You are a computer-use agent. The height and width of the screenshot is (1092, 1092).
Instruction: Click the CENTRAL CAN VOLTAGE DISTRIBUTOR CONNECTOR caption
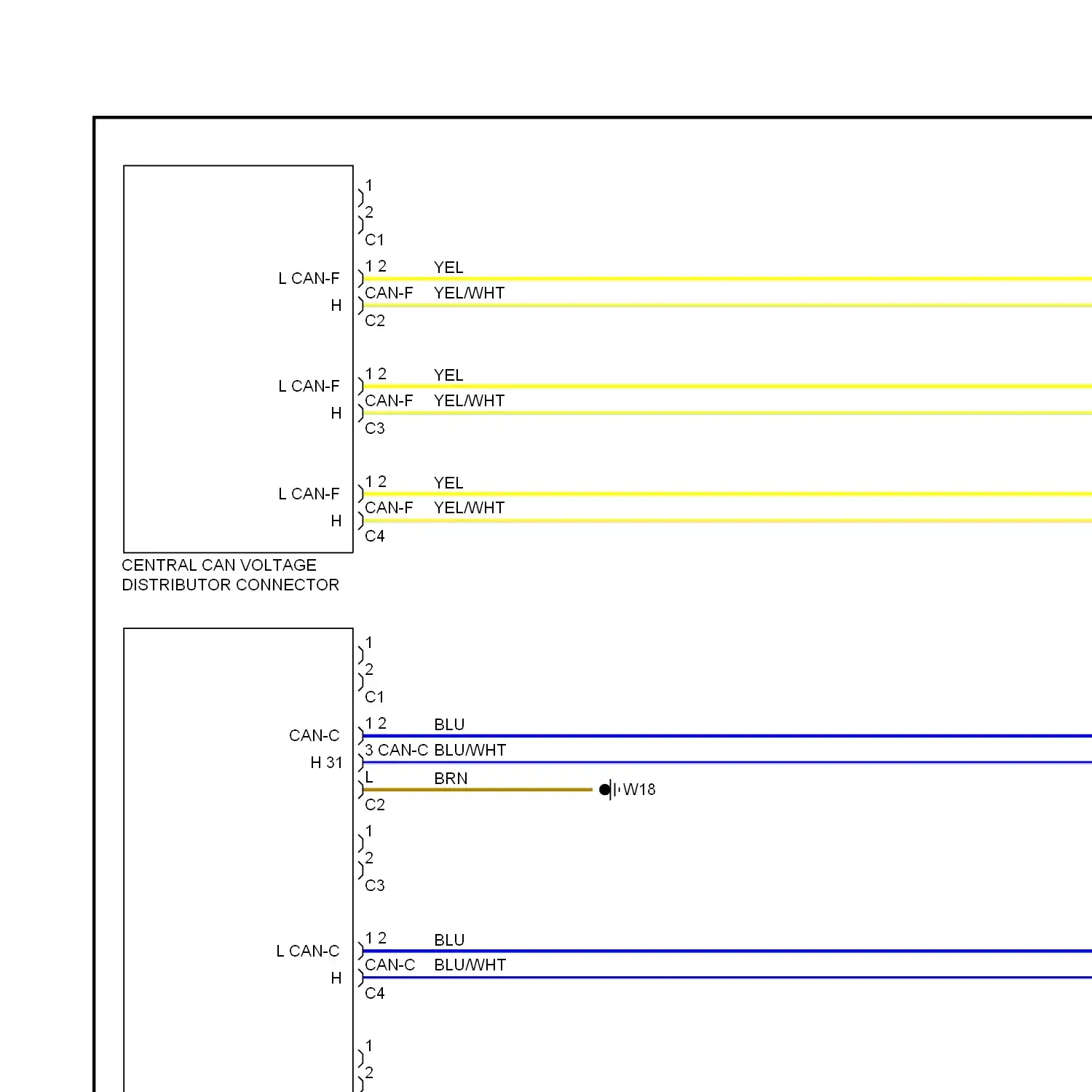click(x=230, y=575)
